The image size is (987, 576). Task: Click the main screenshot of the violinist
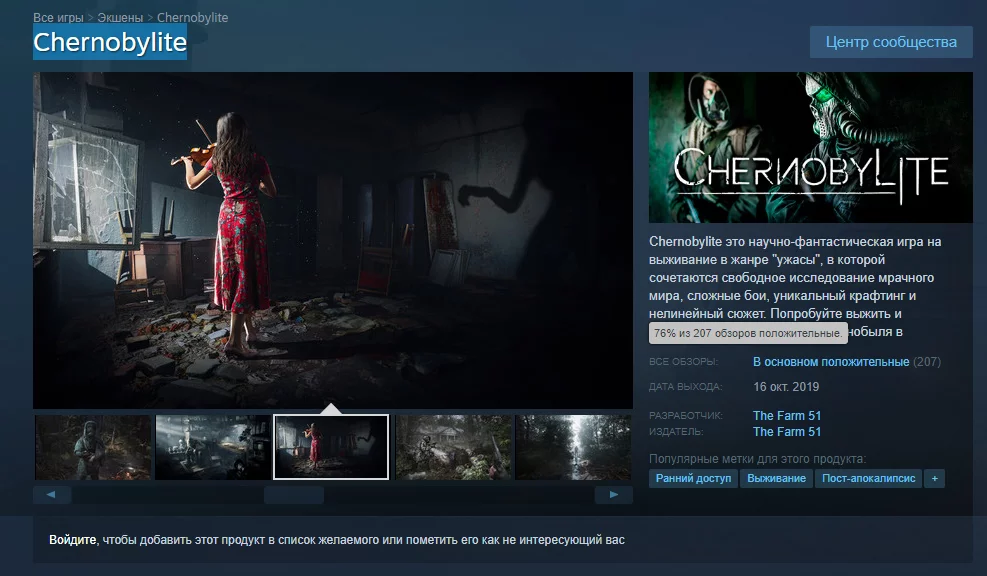pyautogui.click(x=332, y=240)
